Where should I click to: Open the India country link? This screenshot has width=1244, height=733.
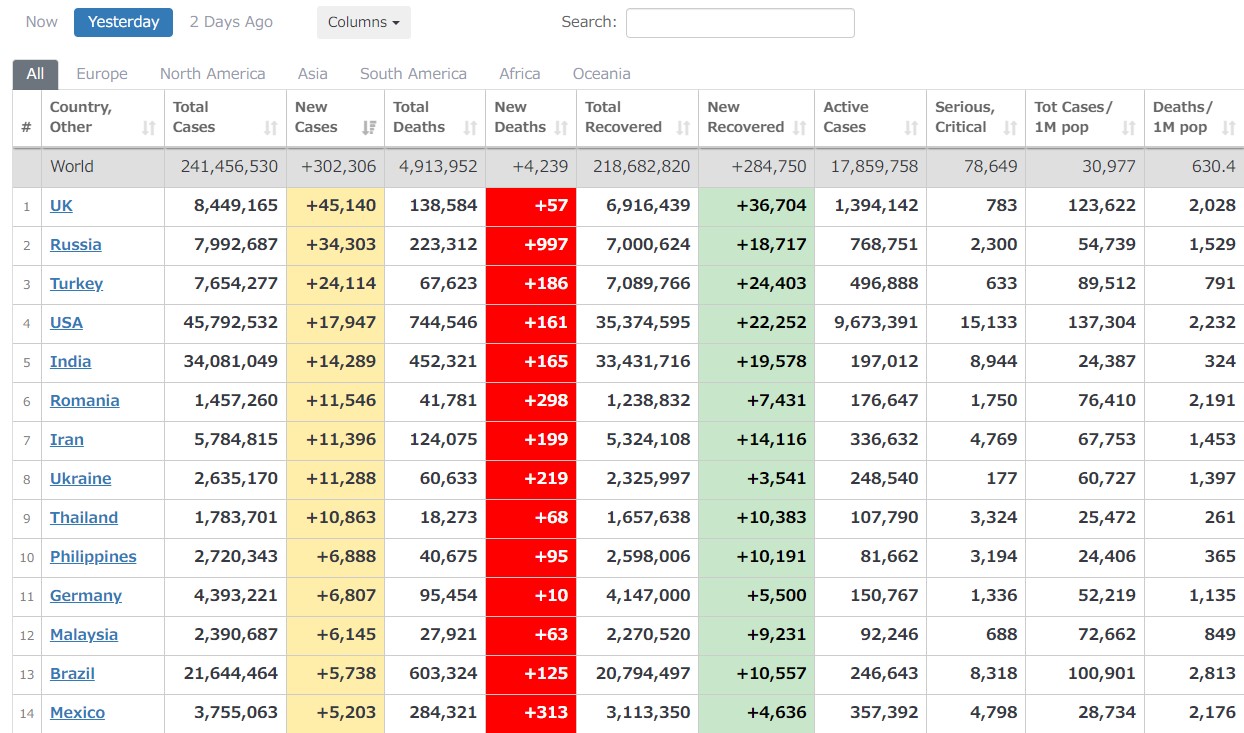[x=71, y=362]
